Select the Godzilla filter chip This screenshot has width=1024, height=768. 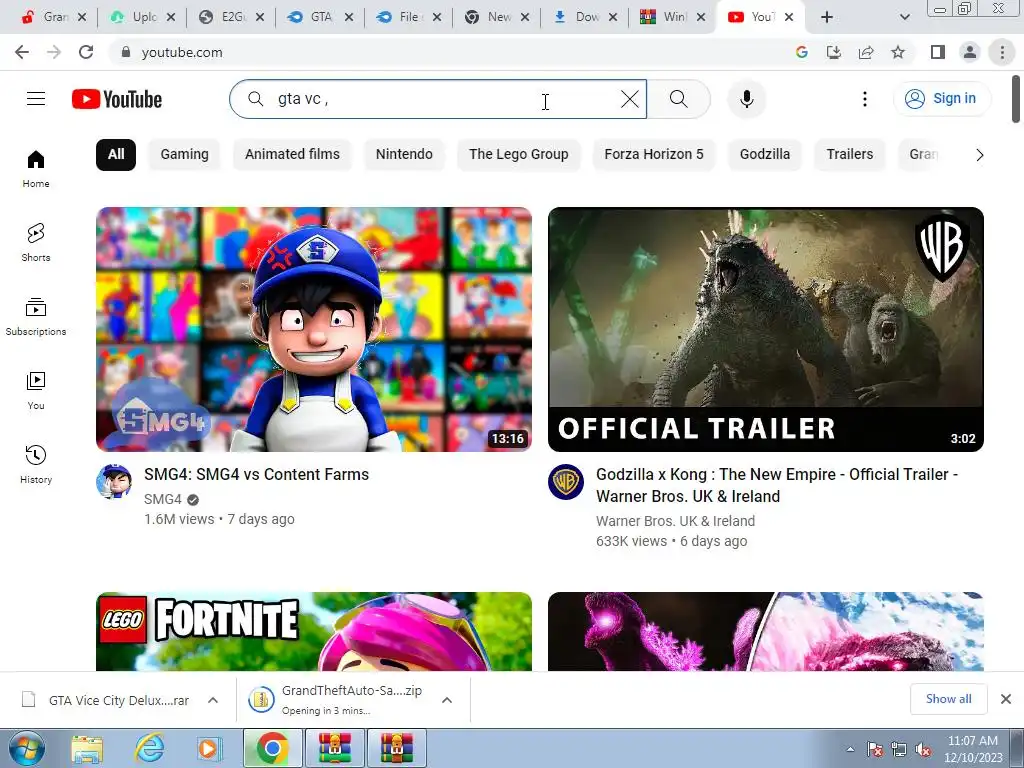[x=765, y=155]
